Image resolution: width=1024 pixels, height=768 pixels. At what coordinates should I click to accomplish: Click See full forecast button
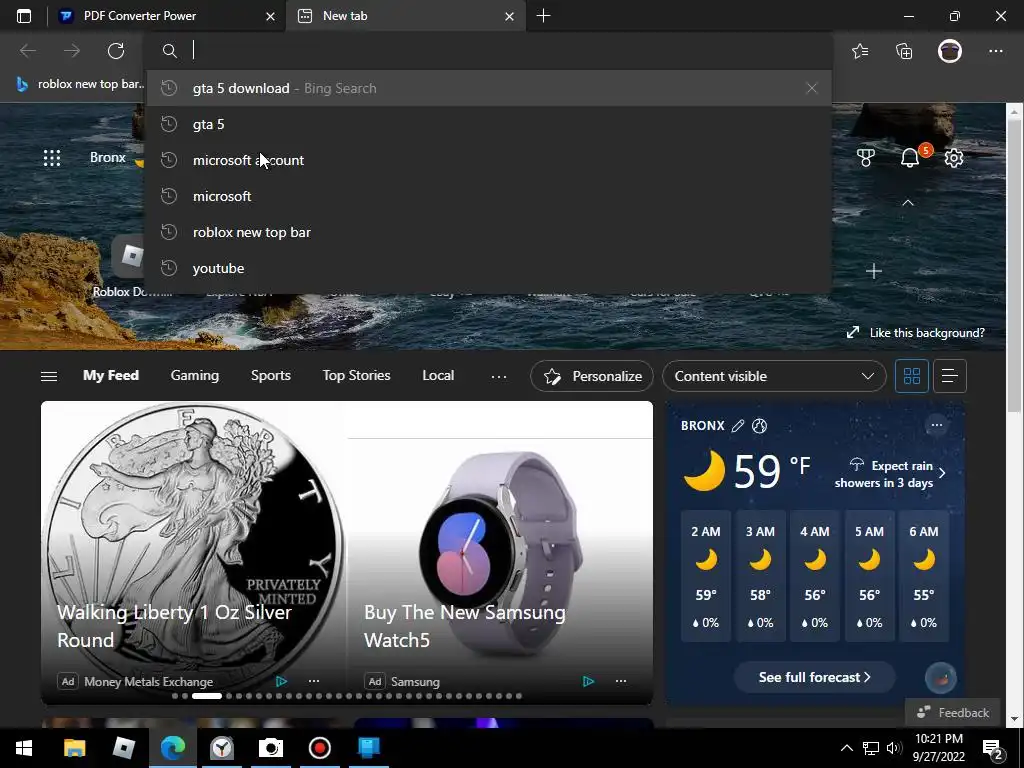click(x=814, y=677)
